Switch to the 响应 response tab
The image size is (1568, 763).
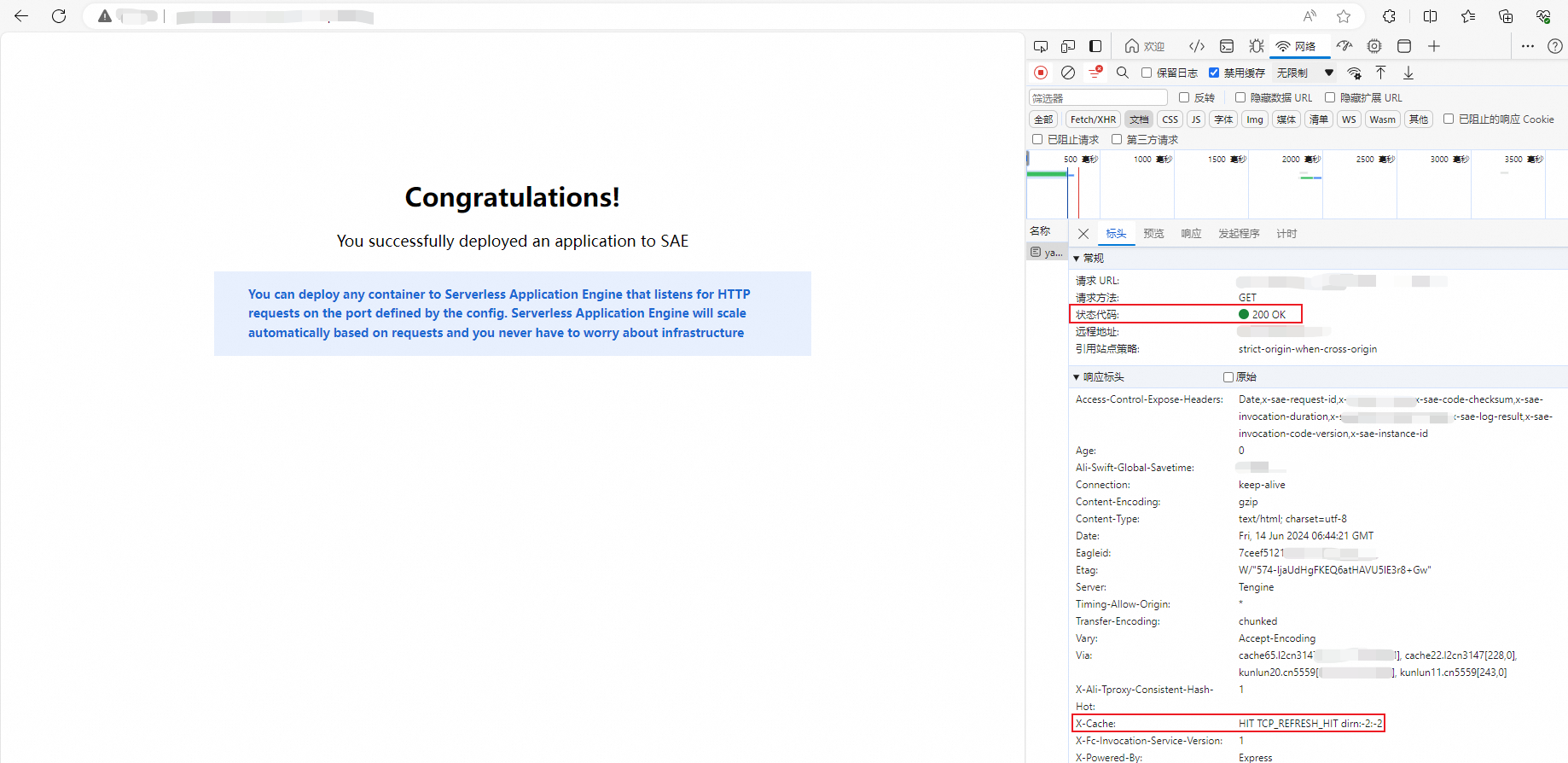[x=1191, y=234]
